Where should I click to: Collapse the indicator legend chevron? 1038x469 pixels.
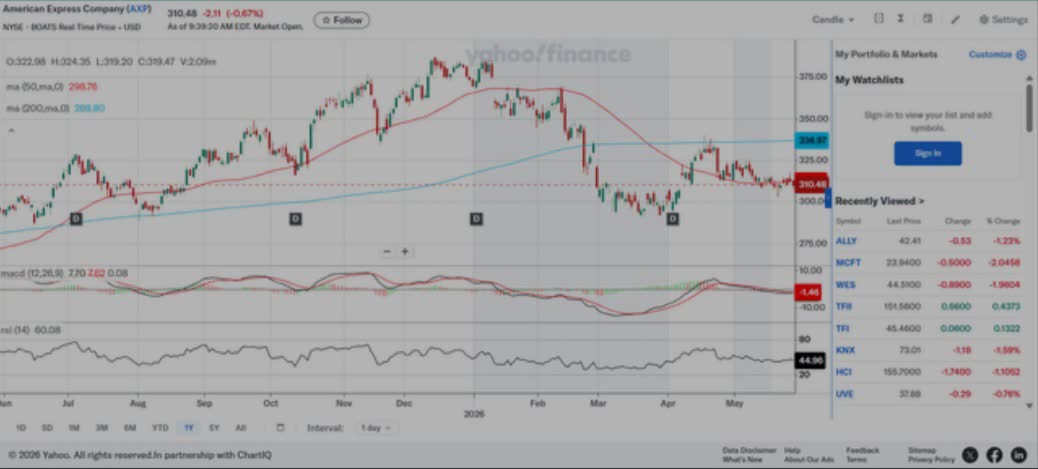11,131
